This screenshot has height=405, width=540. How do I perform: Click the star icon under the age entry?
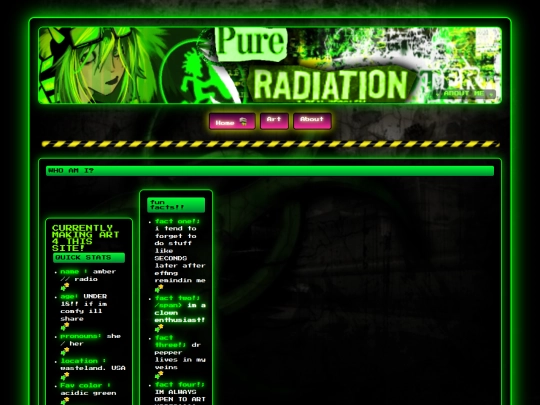pyautogui.click(x=65, y=326)
